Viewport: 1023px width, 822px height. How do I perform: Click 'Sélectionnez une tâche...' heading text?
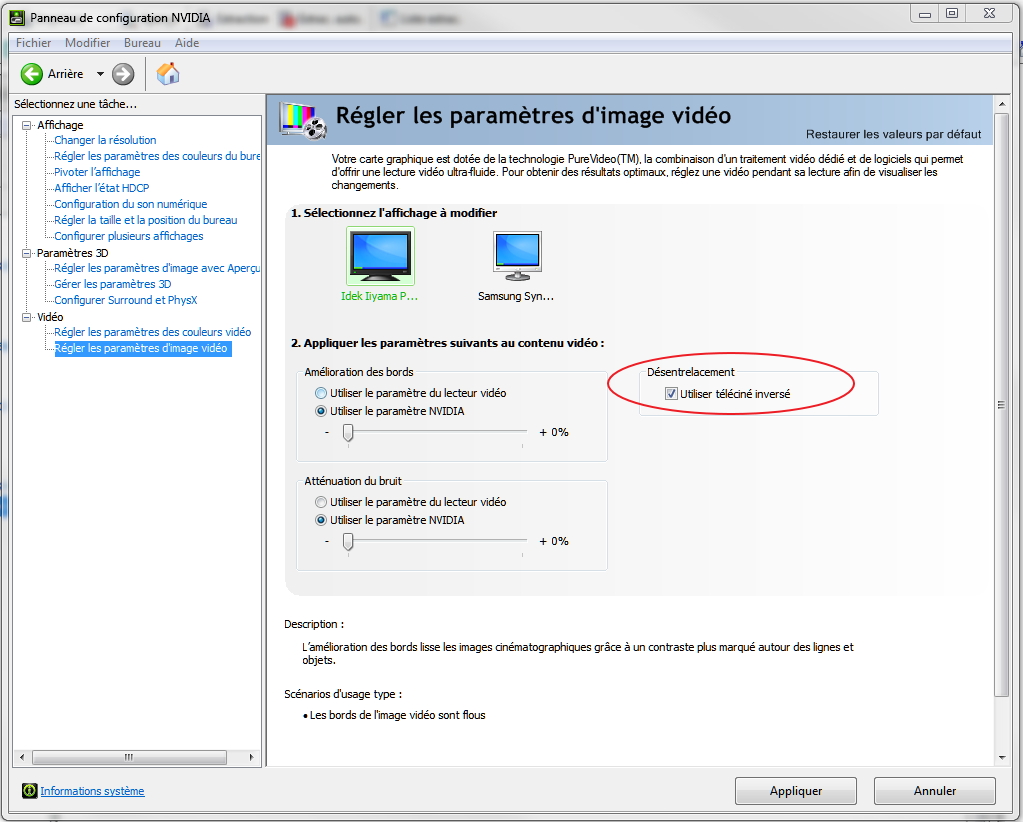coord(75,104)
